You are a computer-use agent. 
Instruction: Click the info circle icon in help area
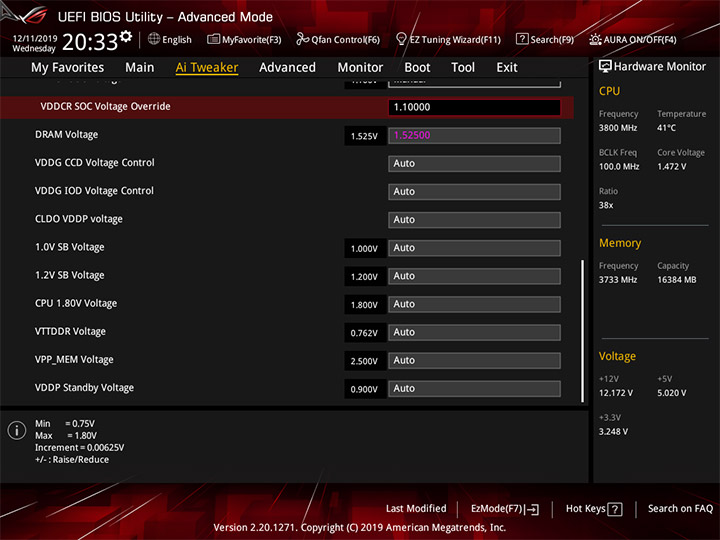point(17,431)
